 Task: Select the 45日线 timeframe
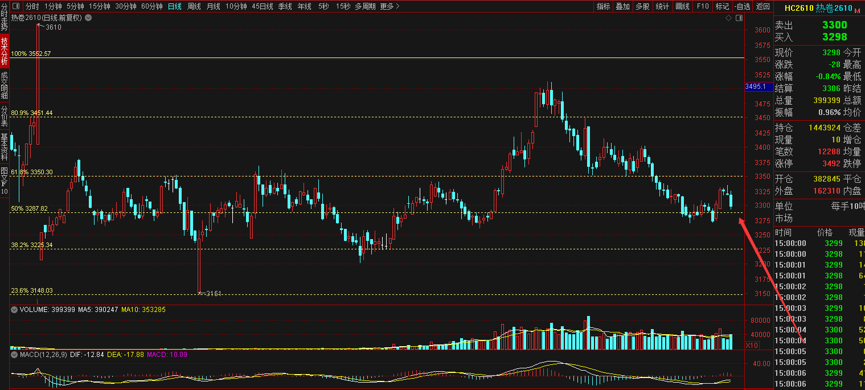(262, 7)
